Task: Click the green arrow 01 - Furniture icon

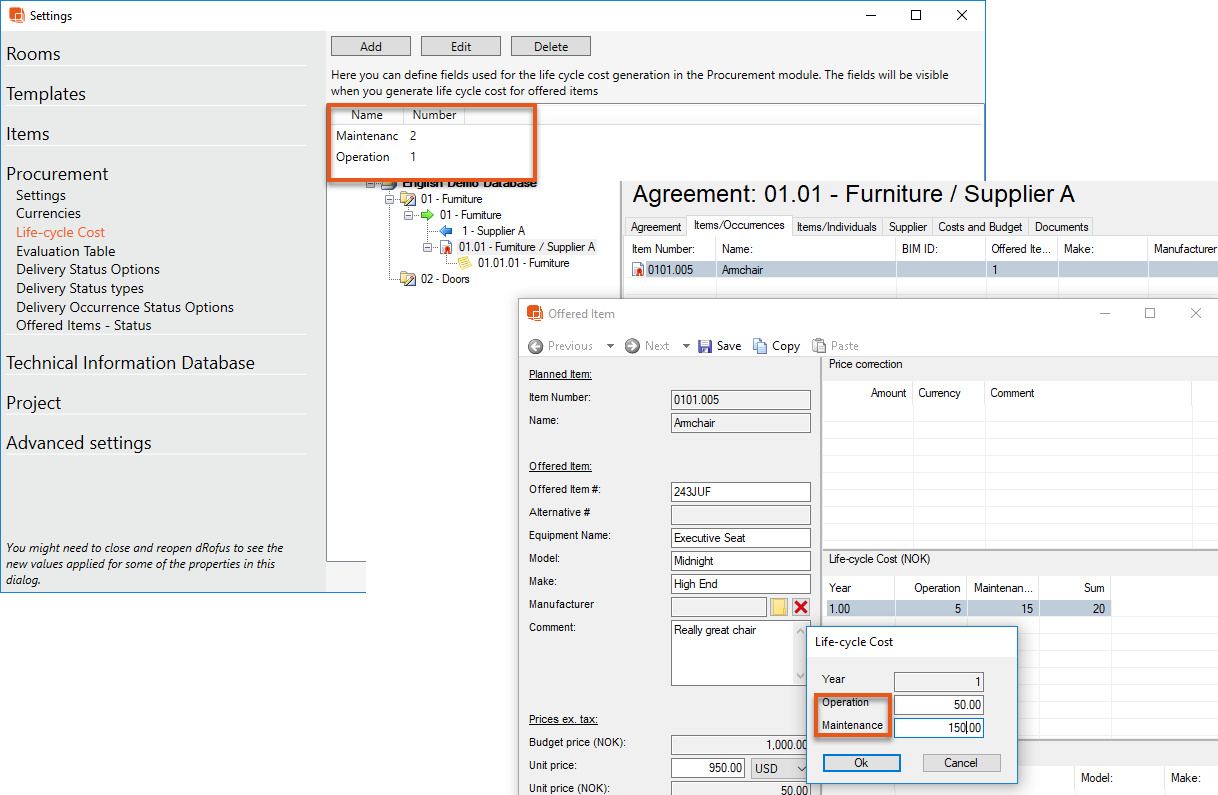Action: click(x=427, y=215)
